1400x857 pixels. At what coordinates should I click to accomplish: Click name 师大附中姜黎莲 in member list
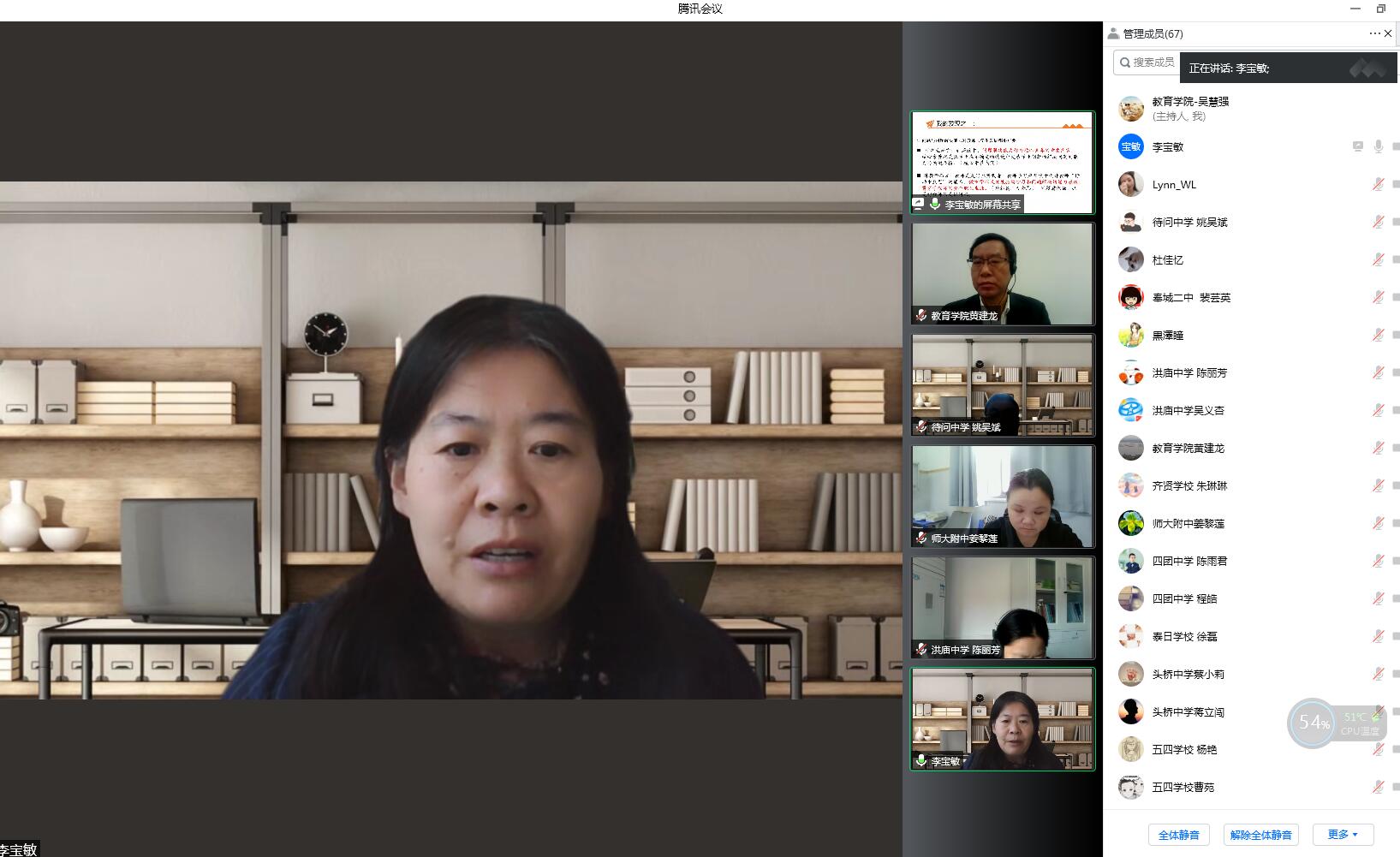pos(1189,523)
